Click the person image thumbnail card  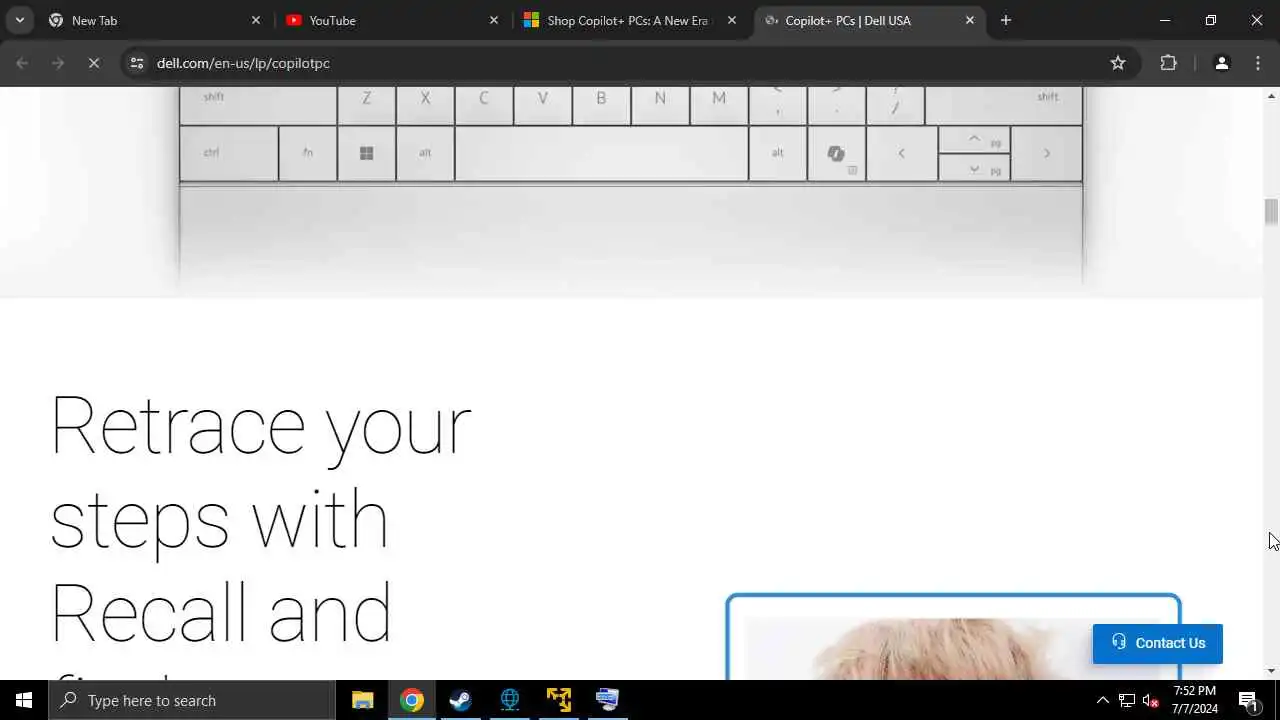pyautogui.click(x=953, y=637)
